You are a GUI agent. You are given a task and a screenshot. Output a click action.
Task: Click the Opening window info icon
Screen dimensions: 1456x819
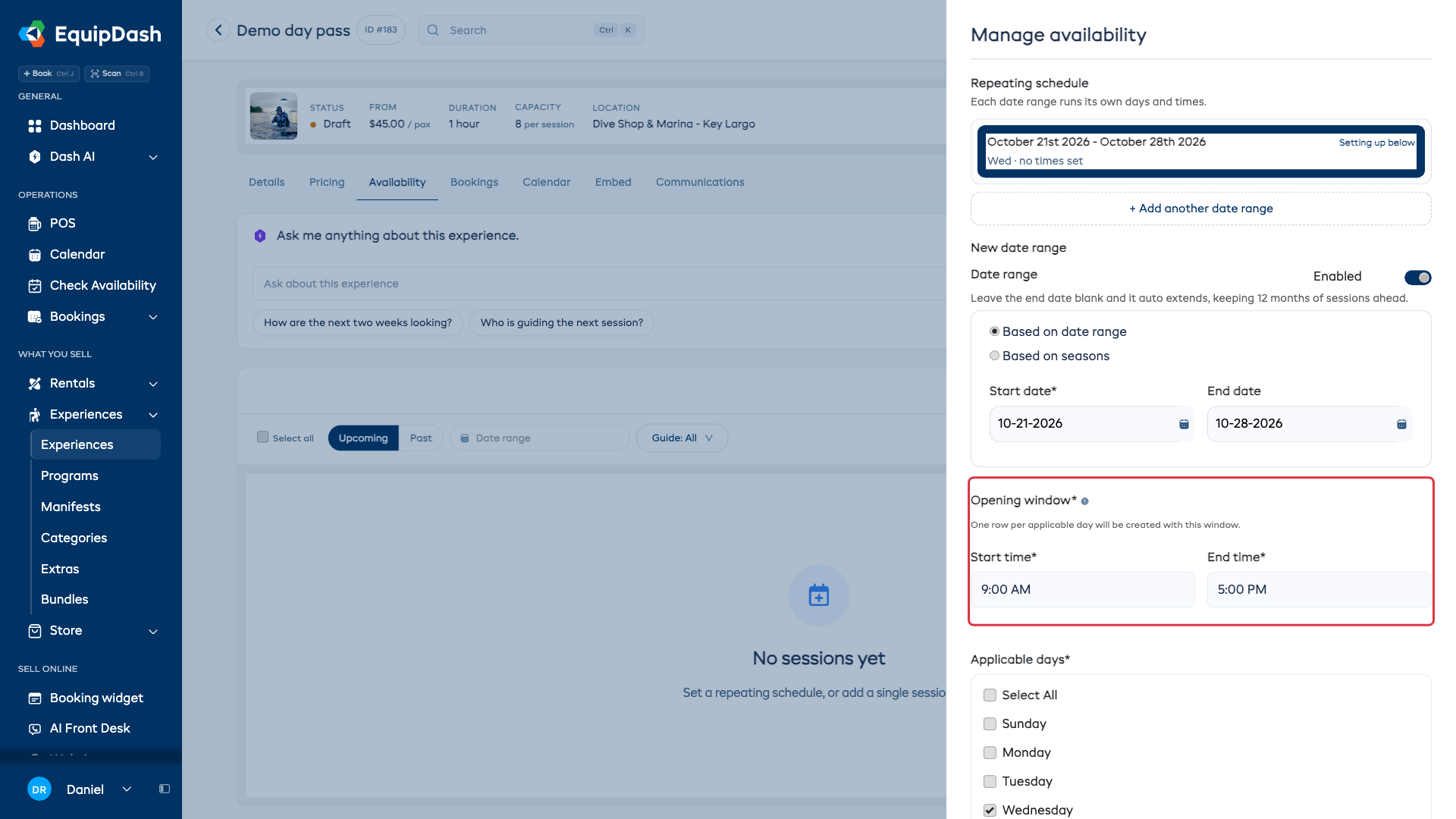1084,501
